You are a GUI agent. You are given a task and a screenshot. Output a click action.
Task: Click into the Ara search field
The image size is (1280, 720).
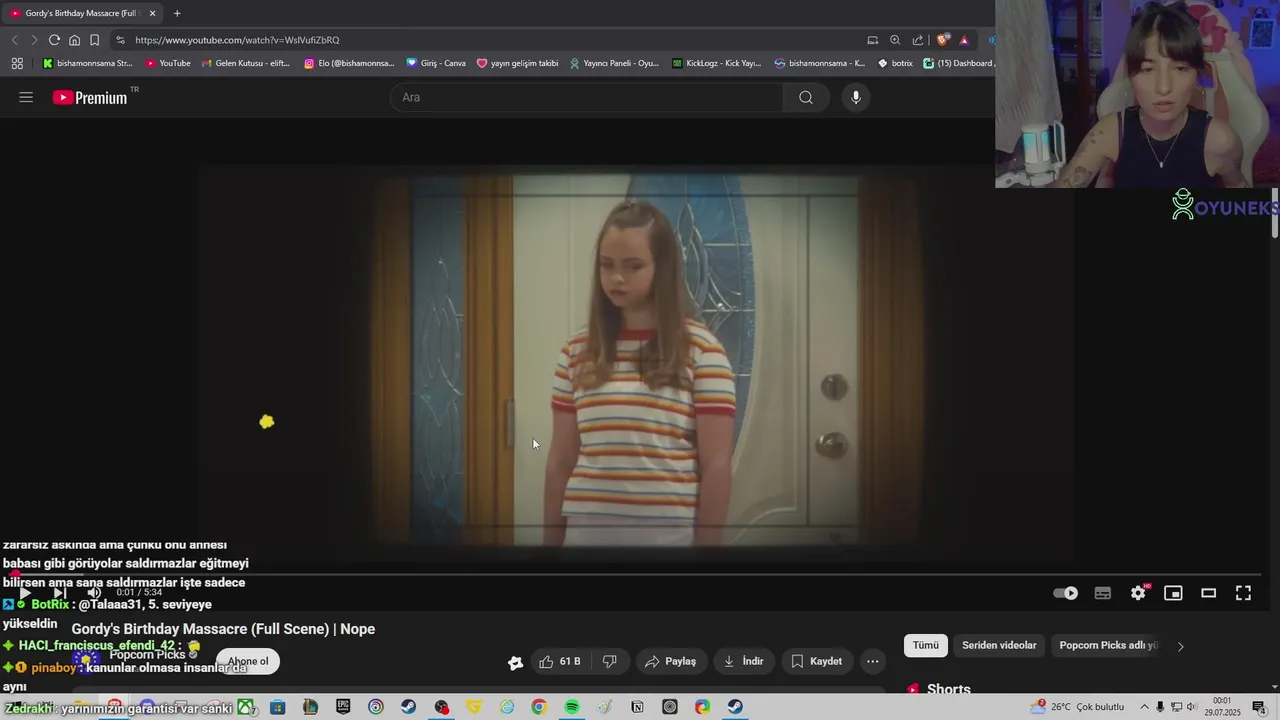click(587, 97)
